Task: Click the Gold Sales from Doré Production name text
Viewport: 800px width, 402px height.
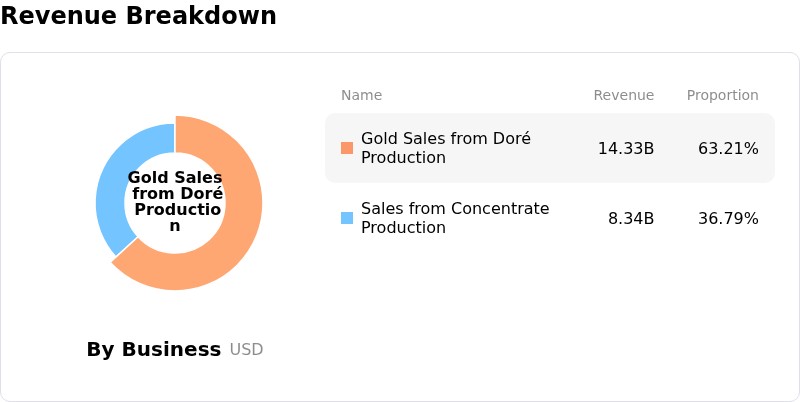Action: pos(446,148)
